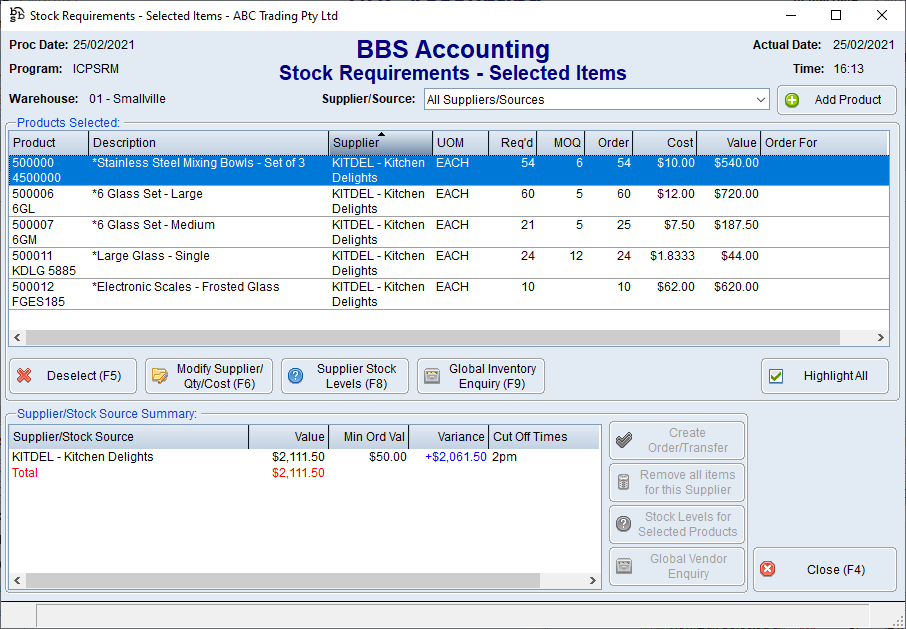Select KITDEL - Kitchen Delights summary row

[83, 457]
